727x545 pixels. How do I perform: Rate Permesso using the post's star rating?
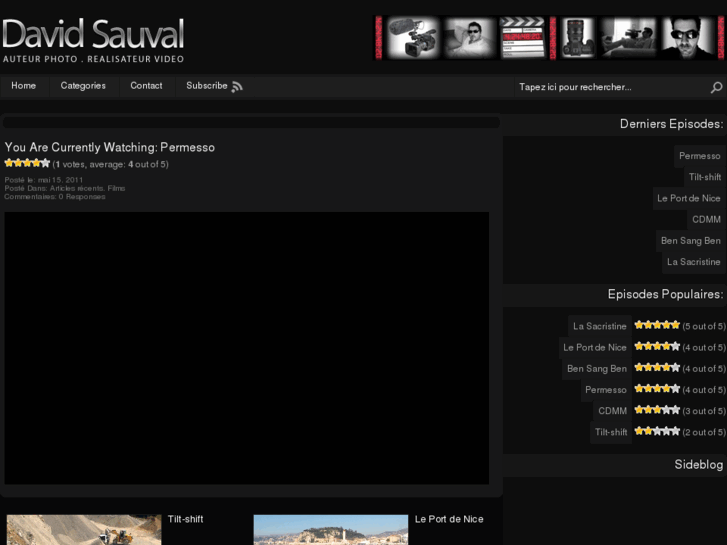27,163
